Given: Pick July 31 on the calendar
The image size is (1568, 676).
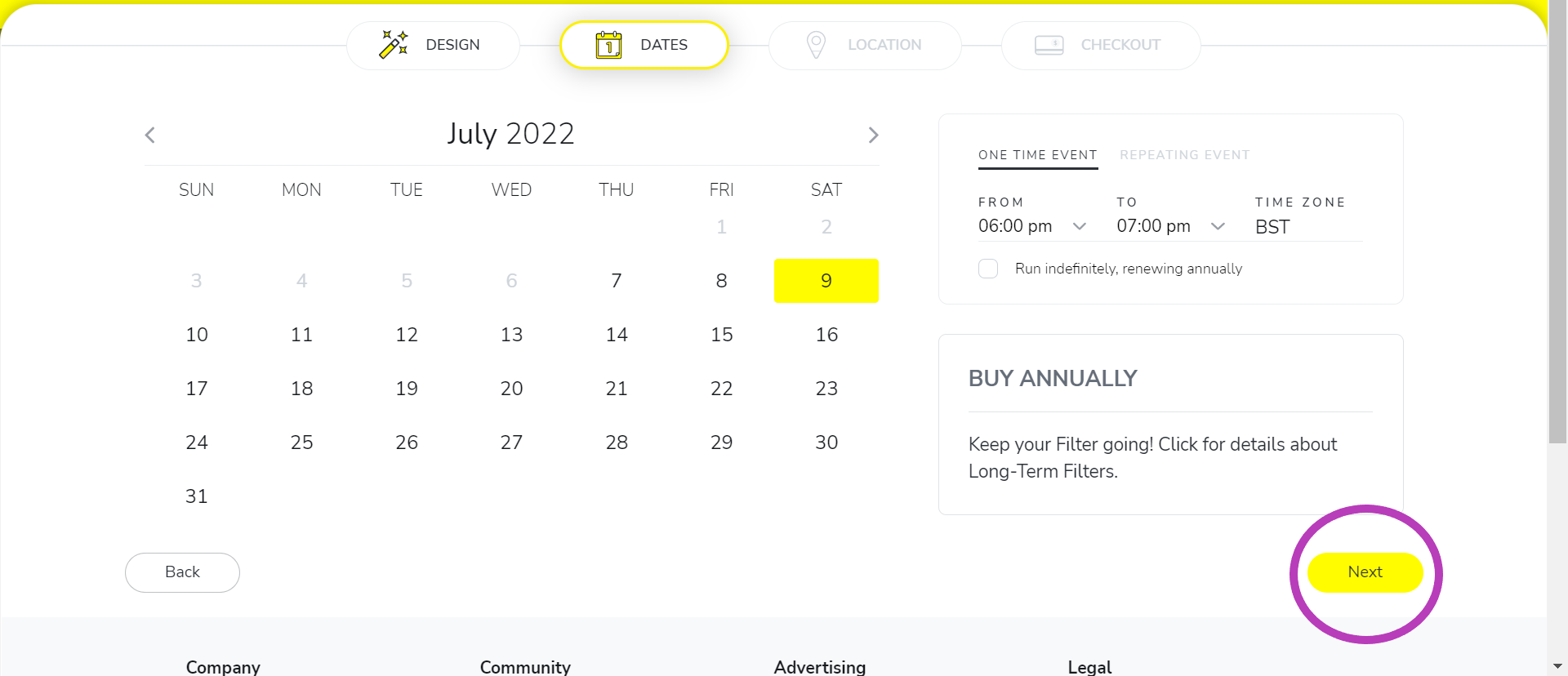Looking at the screenshot, I should pos(197,496).
